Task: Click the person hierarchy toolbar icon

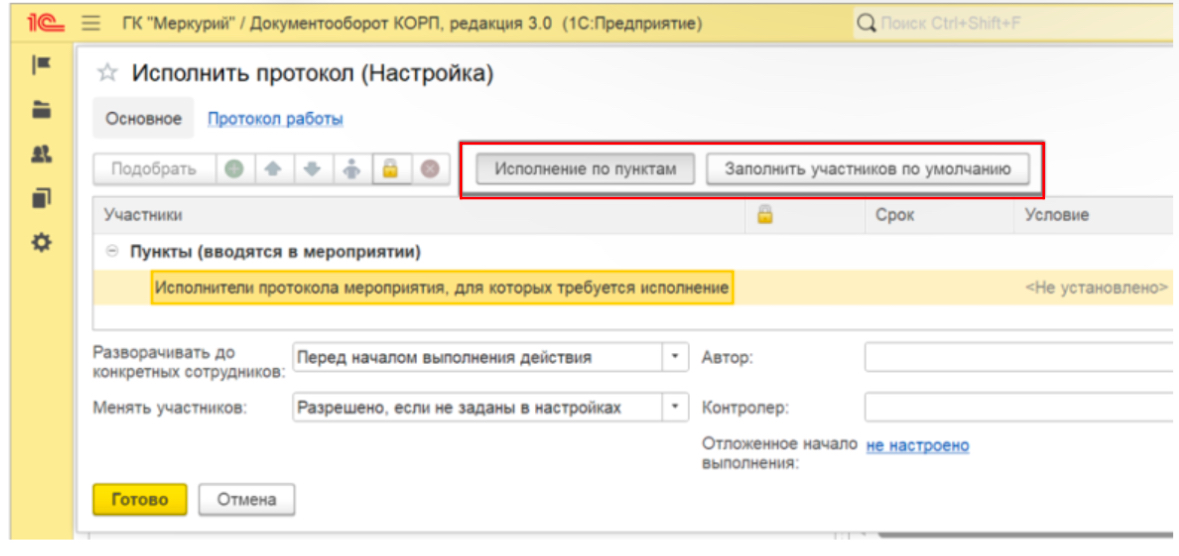Action: [351, 169]
